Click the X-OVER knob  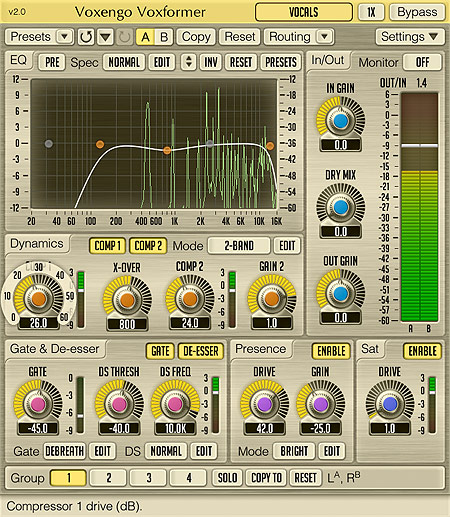127,300
